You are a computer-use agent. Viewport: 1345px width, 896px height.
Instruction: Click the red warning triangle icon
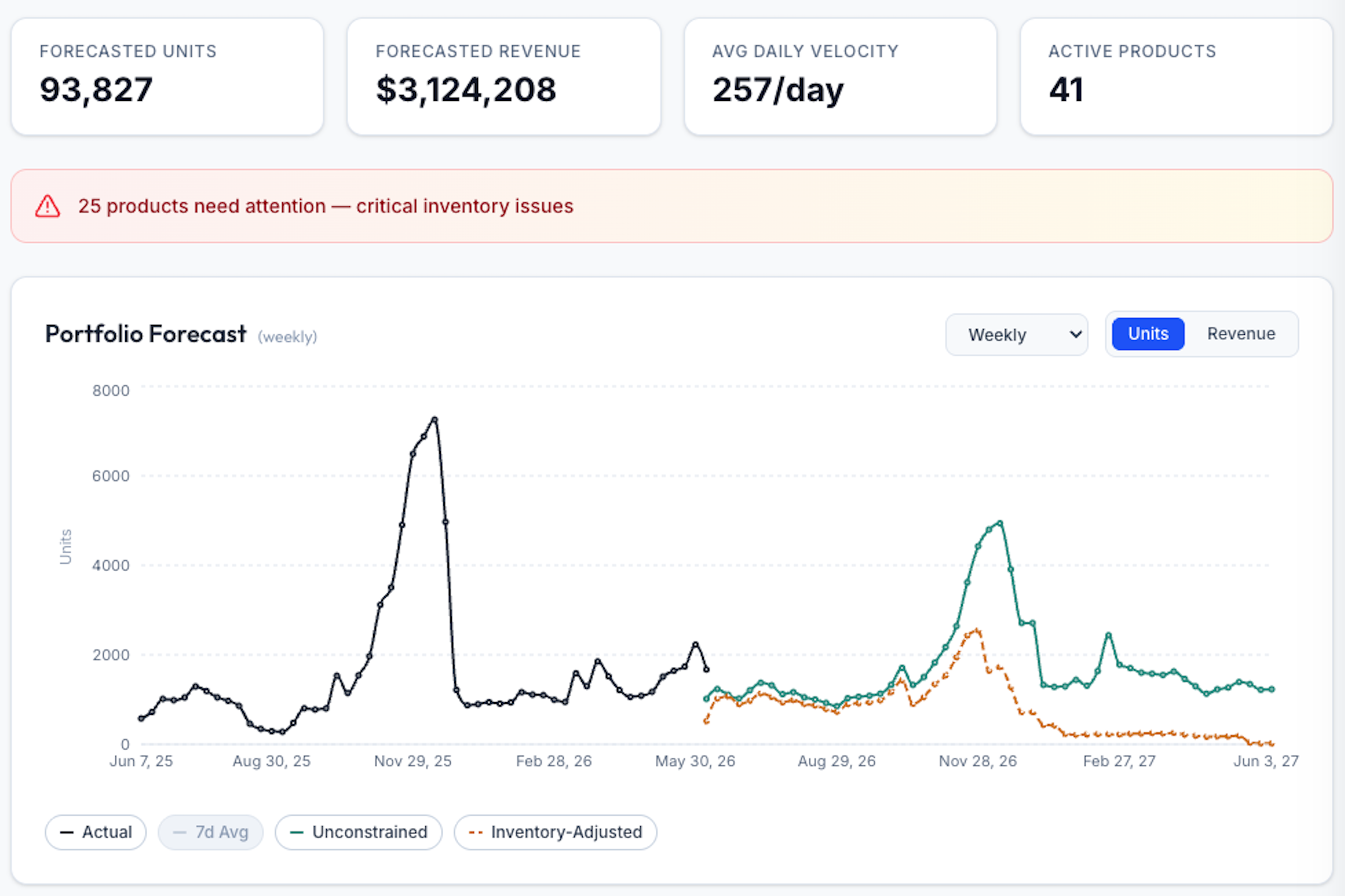47,206
